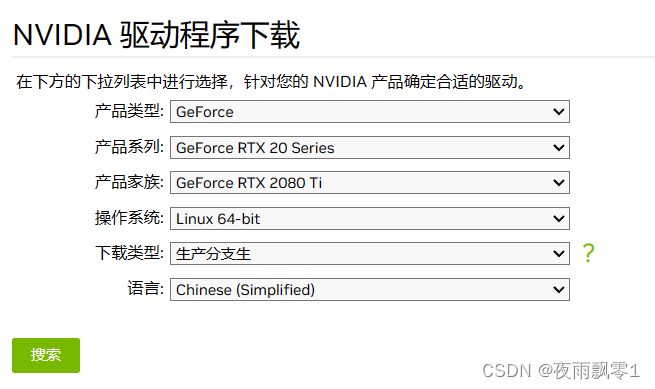
Task: Open the 操作系统 dropdown showing Linux 64-bit
Action: tap(370, 219)
